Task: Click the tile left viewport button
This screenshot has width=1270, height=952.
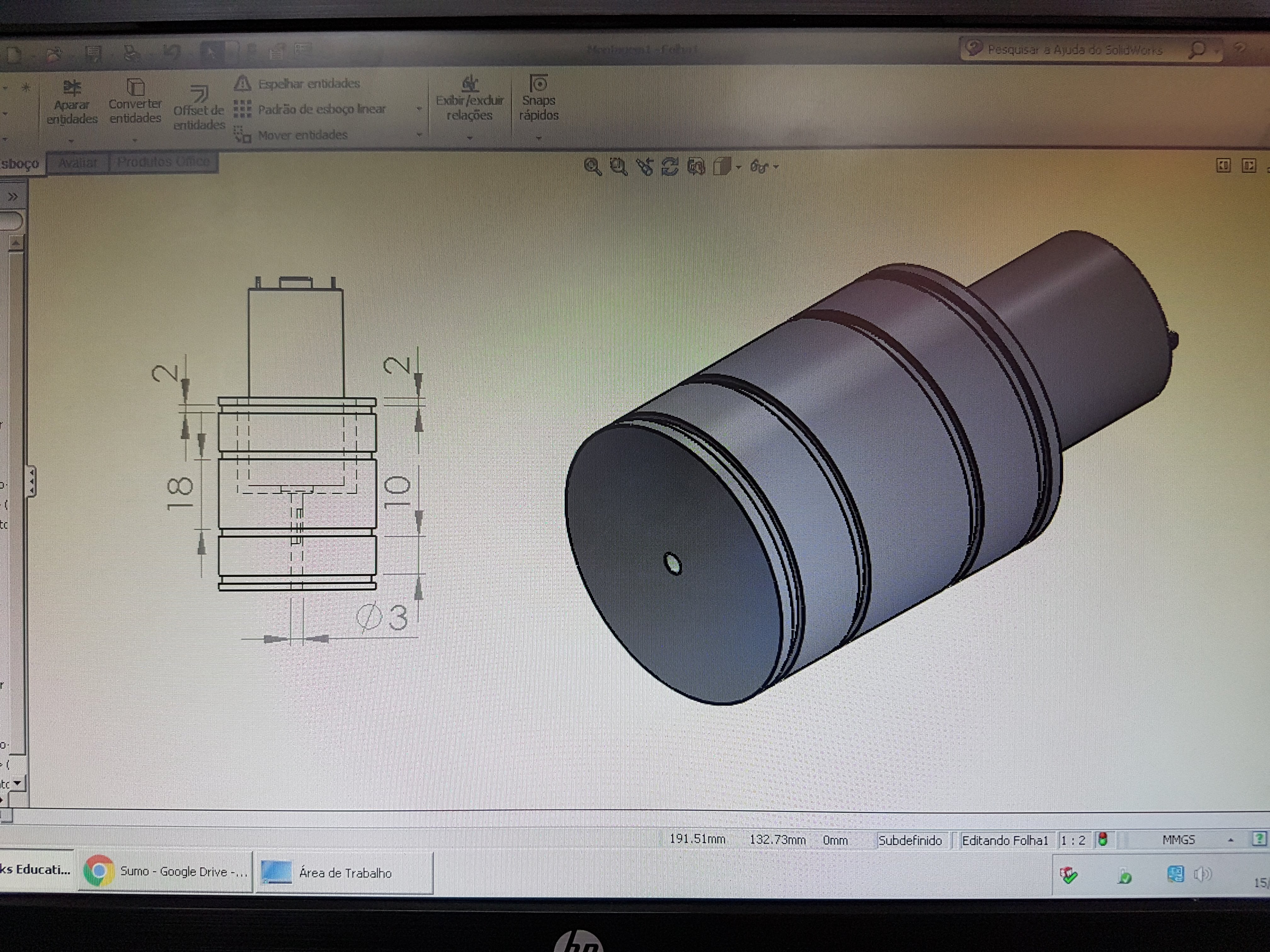Action: coord(1223,165)
